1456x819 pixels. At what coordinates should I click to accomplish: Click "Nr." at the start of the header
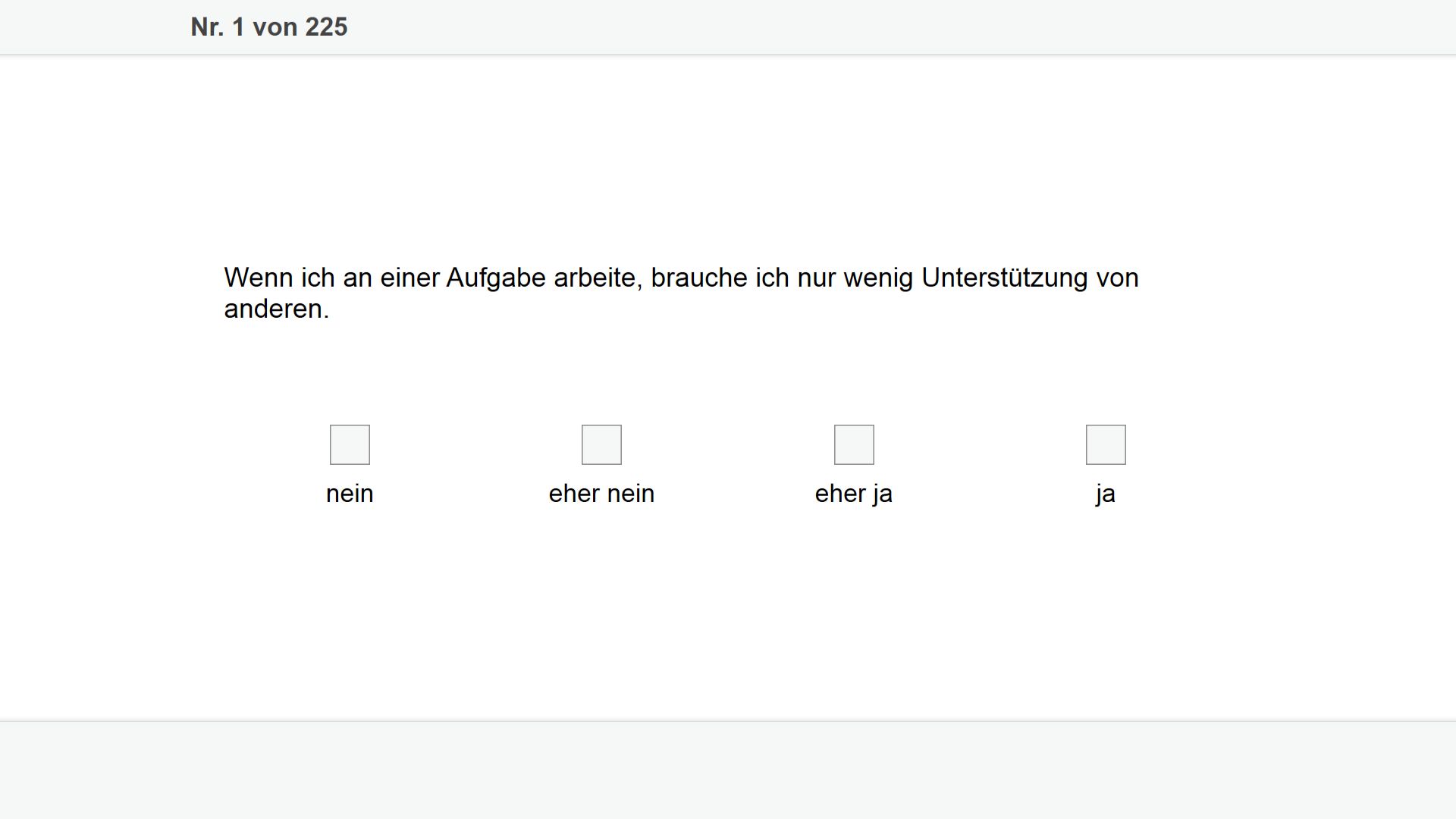207,27
